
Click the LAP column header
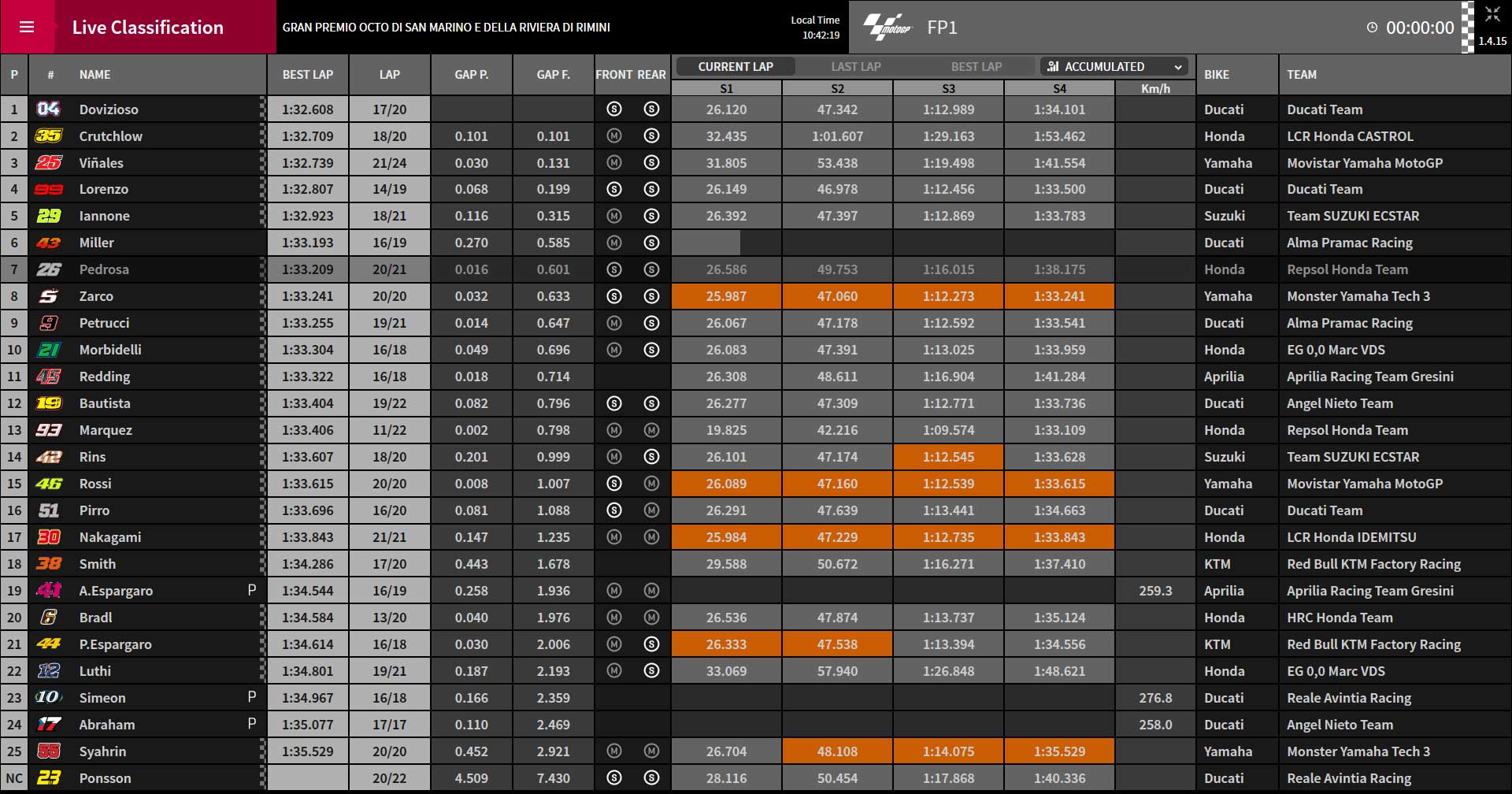pyautogui.click(x=390, y=75)
